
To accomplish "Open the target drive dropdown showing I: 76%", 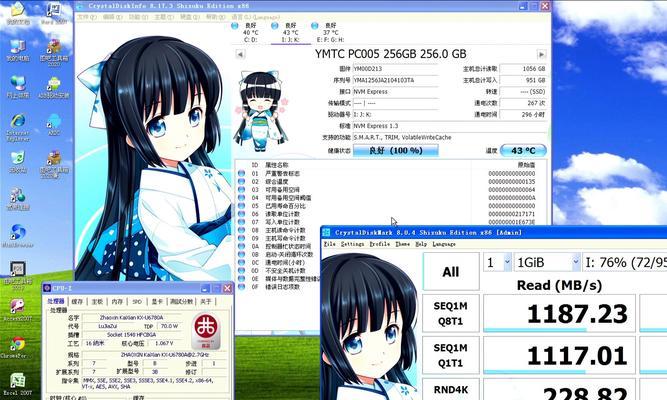I will (x=624, y=263).
